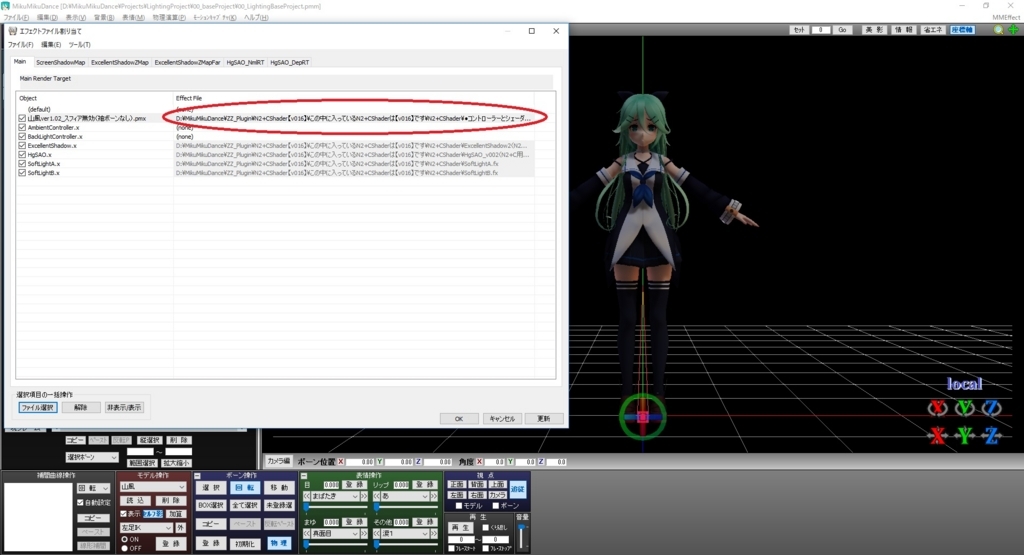The width and height of the screenshot is (1024, 555).
Task: Toggle 自動設定 auto-setting checkbox
Action: (80, 503)
